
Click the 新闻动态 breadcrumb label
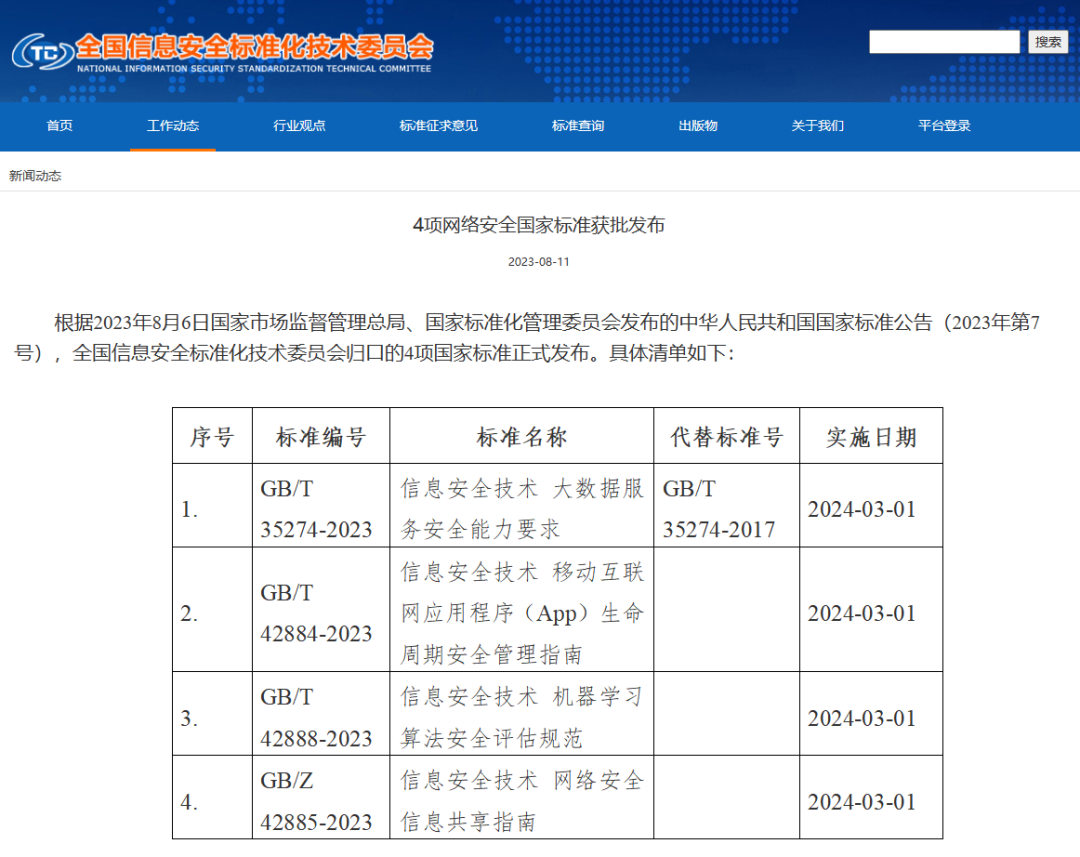point(35,176)
